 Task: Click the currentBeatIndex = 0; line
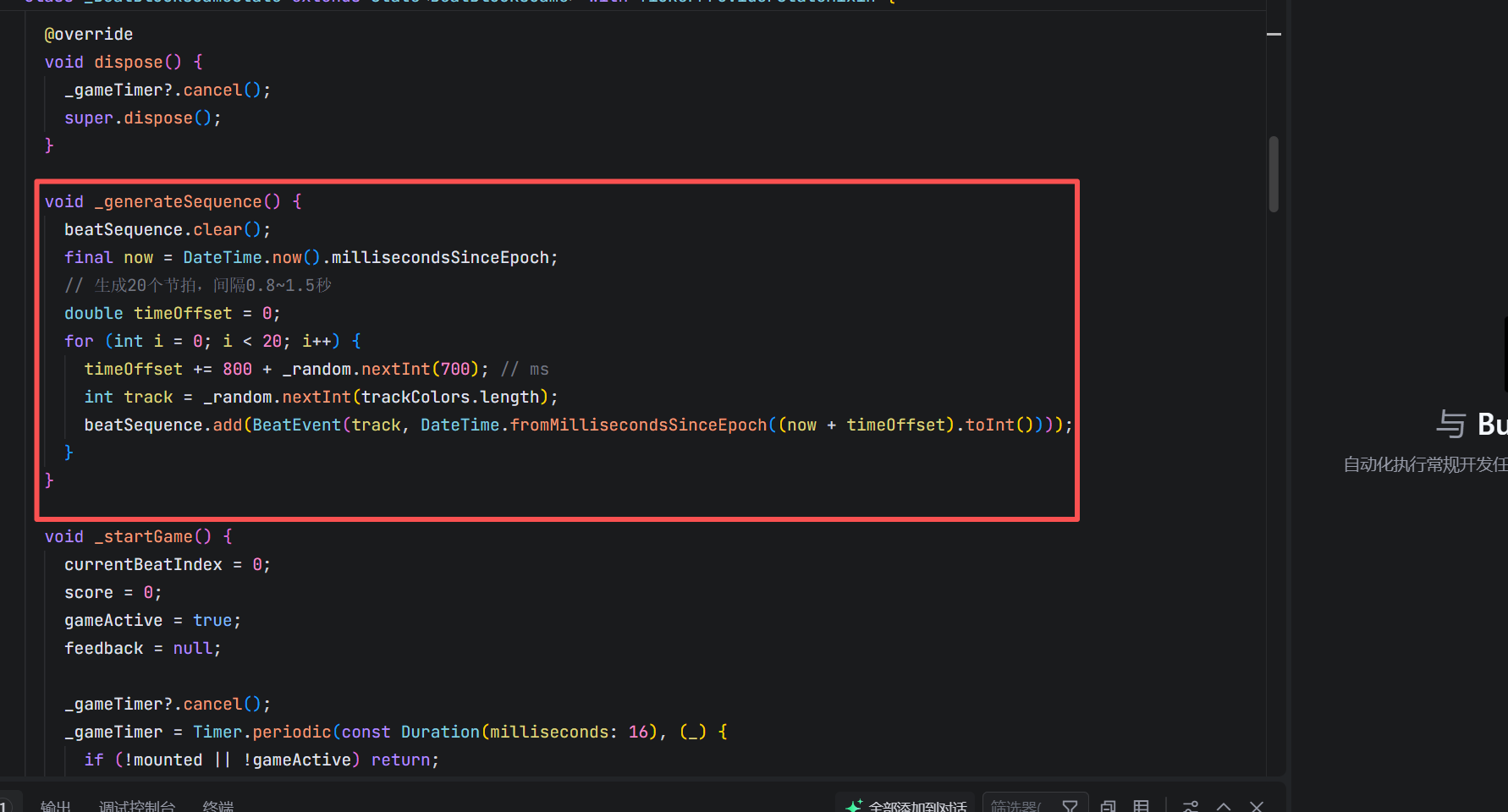point(168,564)
